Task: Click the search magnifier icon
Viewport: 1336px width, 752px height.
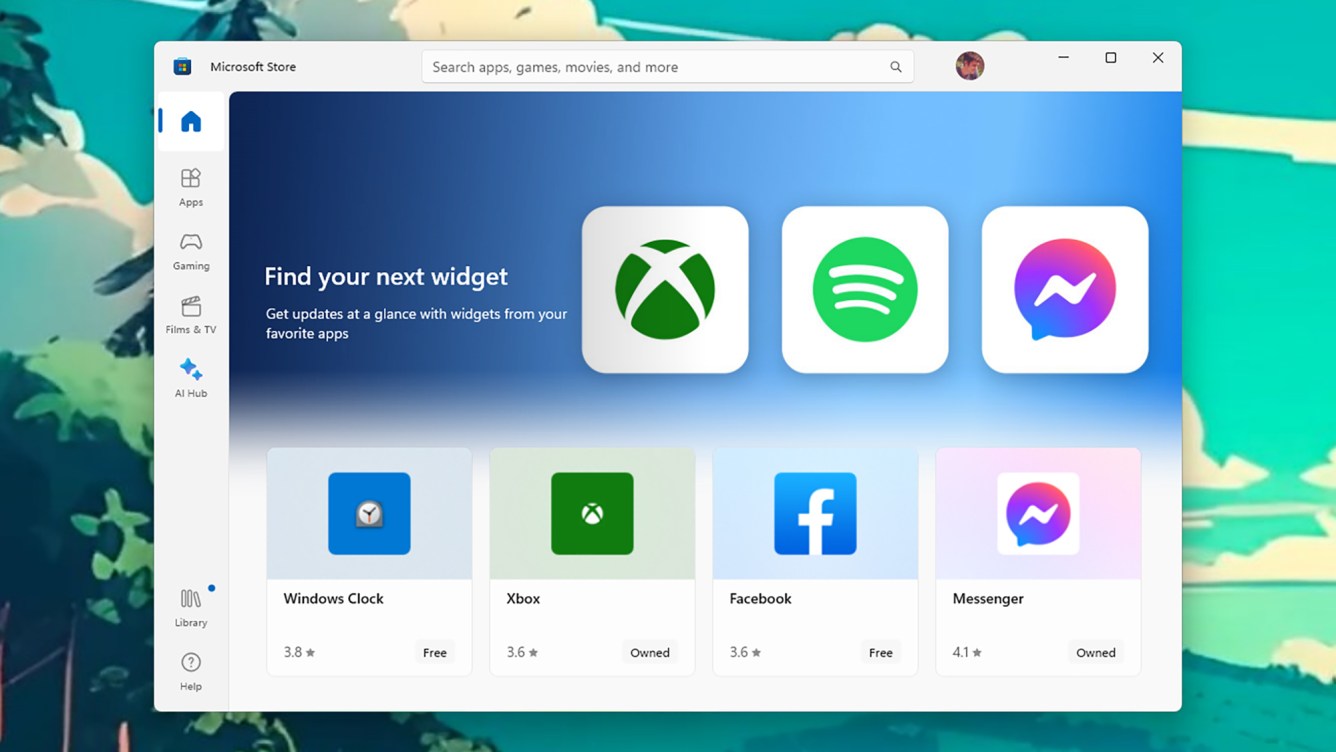Action: (x=895, y=66)
